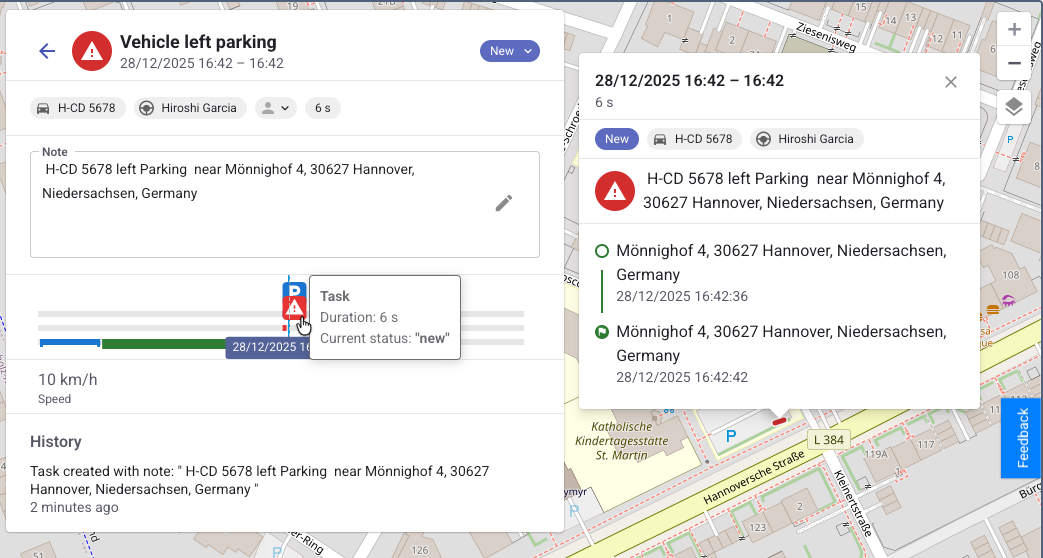Open the map layers selector

click(1014, 106)
